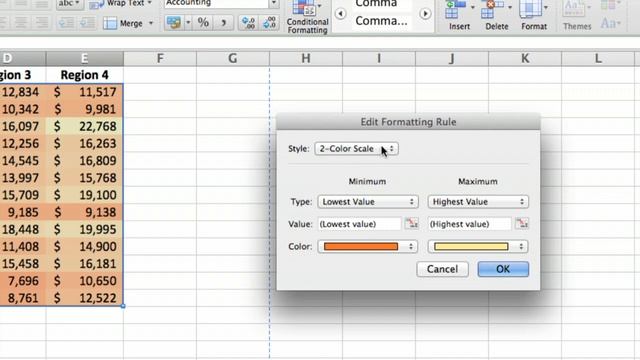This screenshot has height=360, width=640.
Task: Click cell with value 19,100
Action: [x=84, y=195]
